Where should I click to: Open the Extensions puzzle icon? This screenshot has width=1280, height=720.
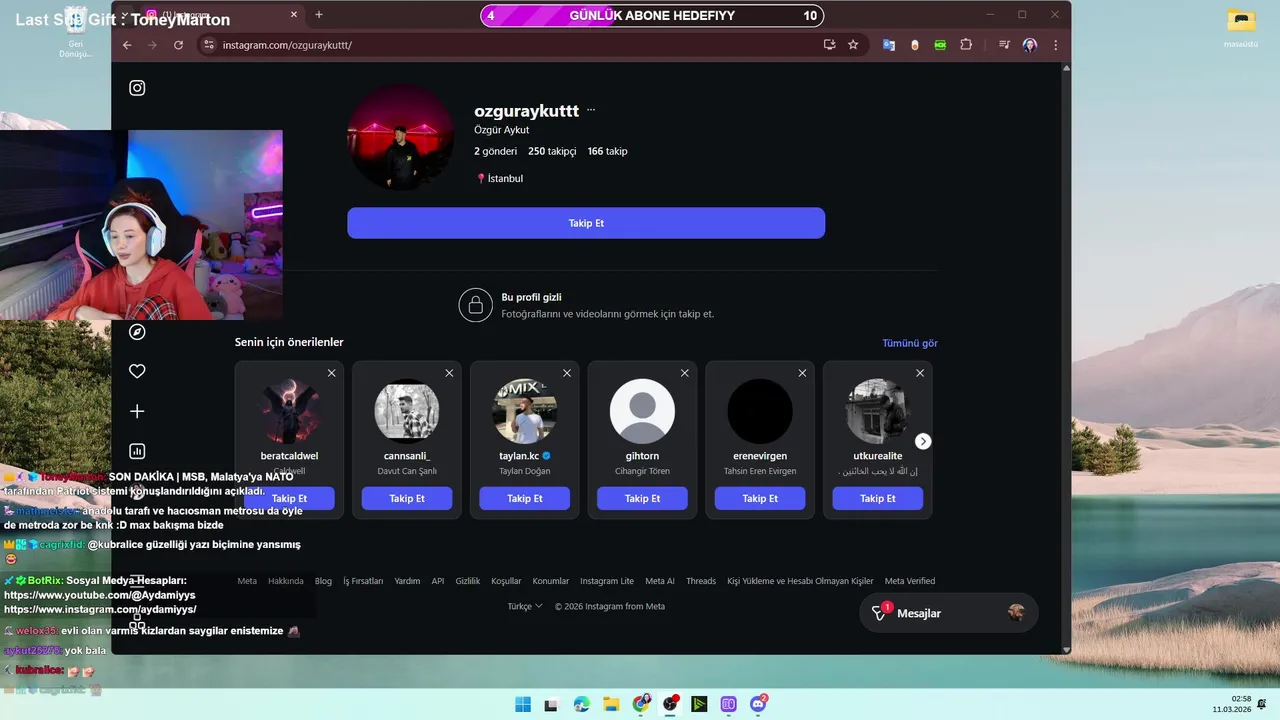[966, 45]
